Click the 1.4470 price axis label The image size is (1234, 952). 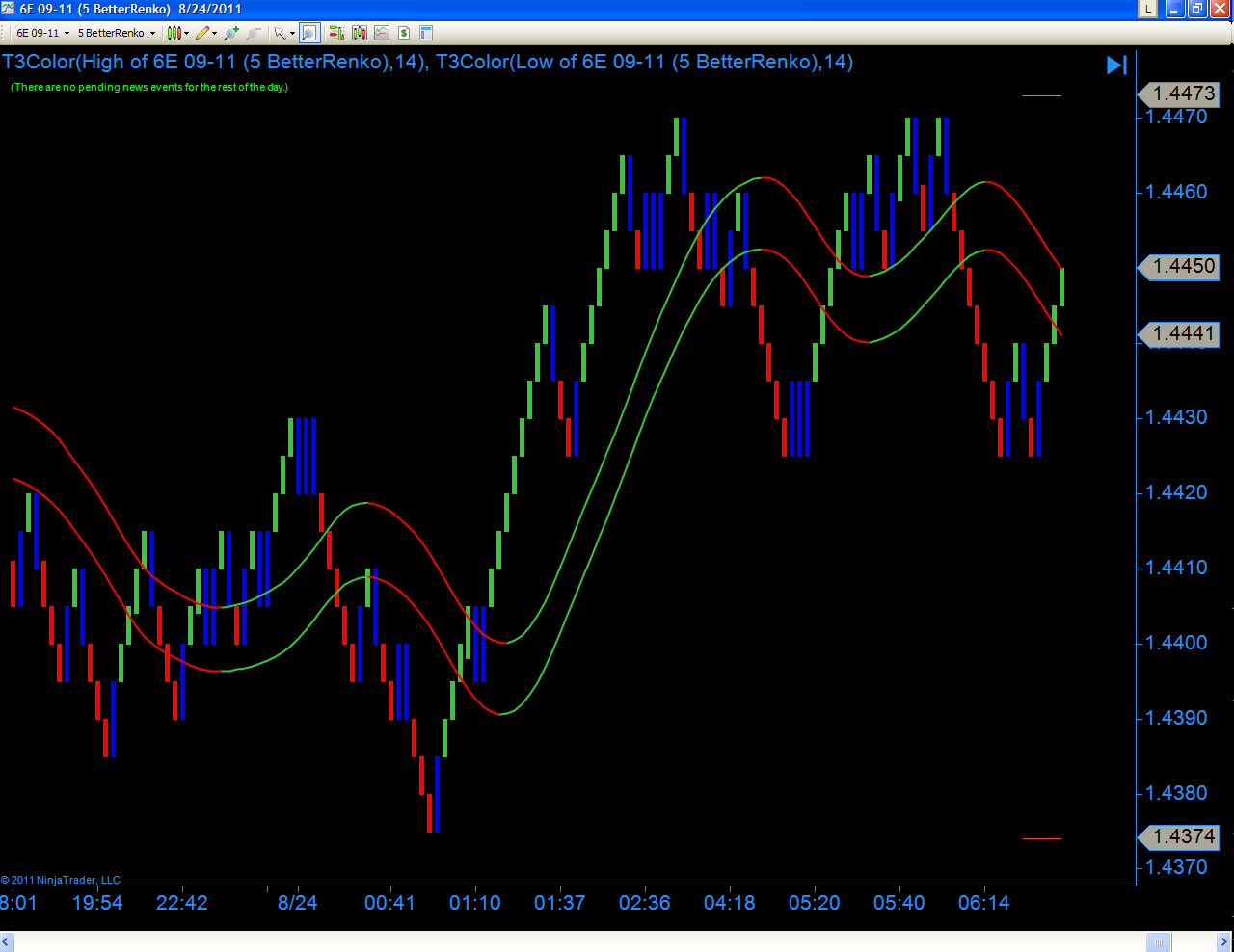click(x=1176, y=117)
